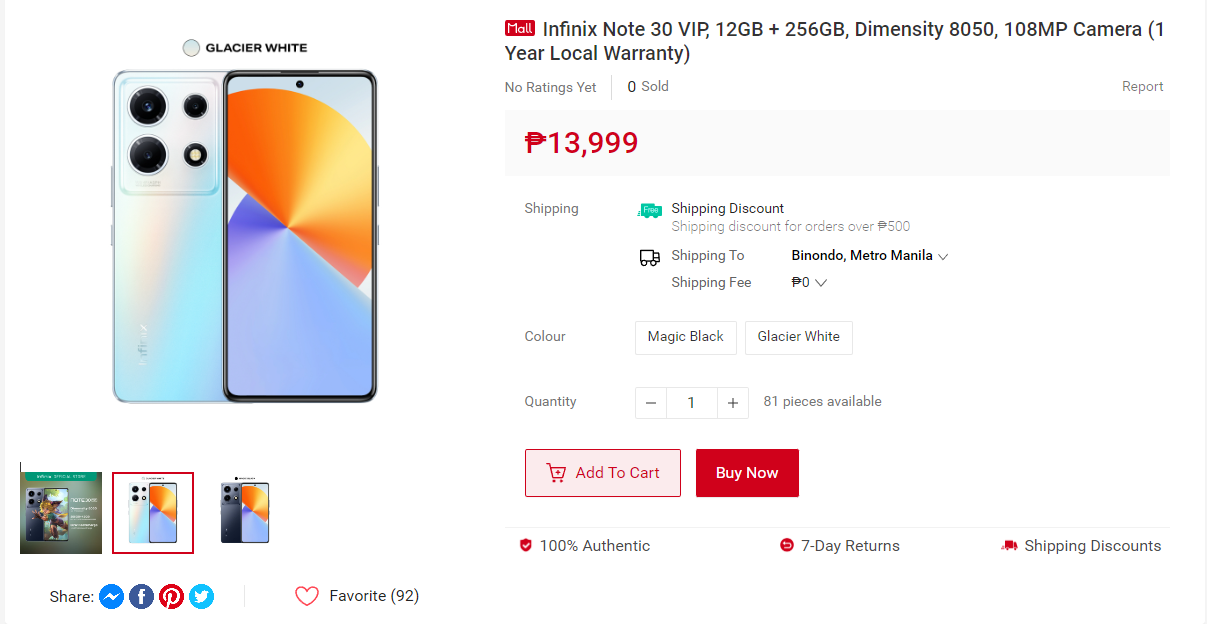The image size is (1207, 624).
Task: Click the 7-Day Returns icon
Action: click(x=787, y=546)
